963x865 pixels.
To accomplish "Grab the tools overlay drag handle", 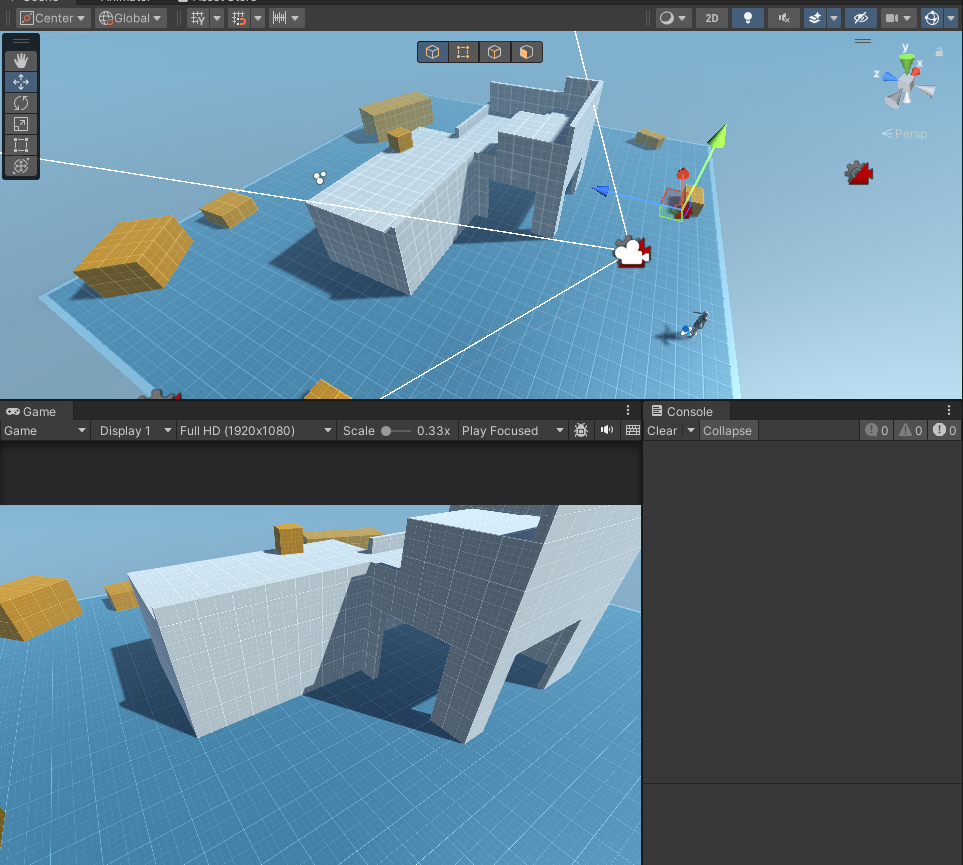I will pyautogui.click(x=21, y=41).
